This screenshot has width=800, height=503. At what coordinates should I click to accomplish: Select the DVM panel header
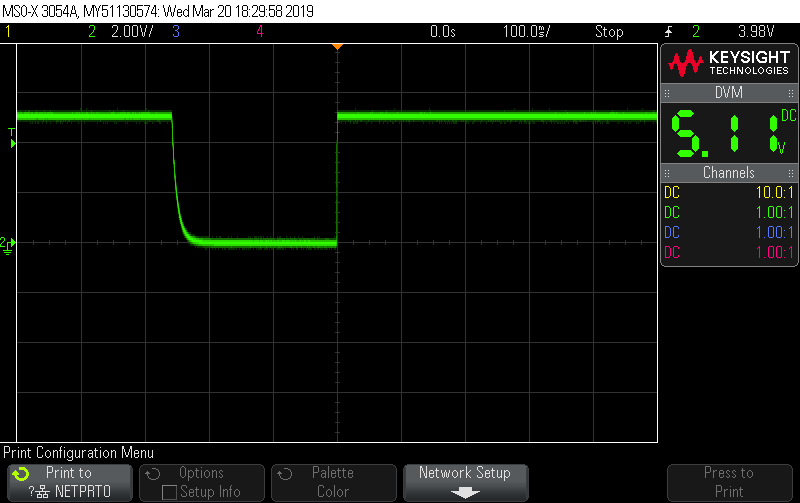pos(729,92)
